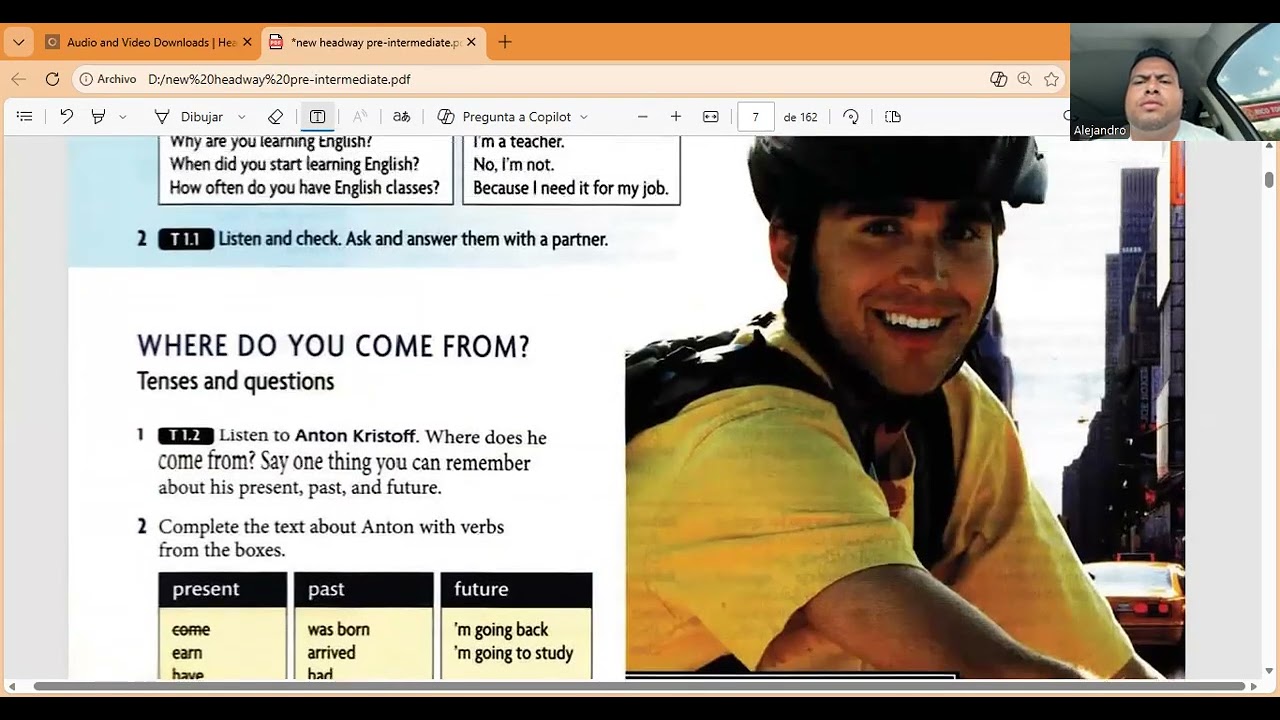Viewport: 1280px width, 720px height.
Task: Click the 'Tenses and questions' subtitle
Action: pos(235,381)
